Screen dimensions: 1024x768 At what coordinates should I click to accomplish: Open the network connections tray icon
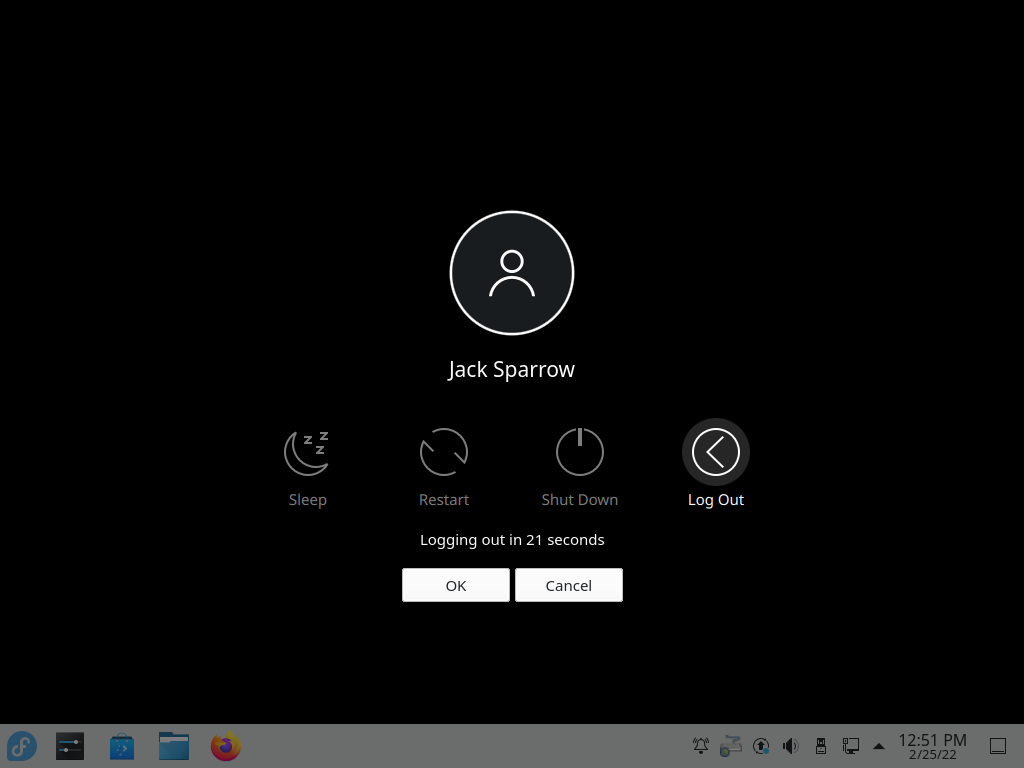850,746
